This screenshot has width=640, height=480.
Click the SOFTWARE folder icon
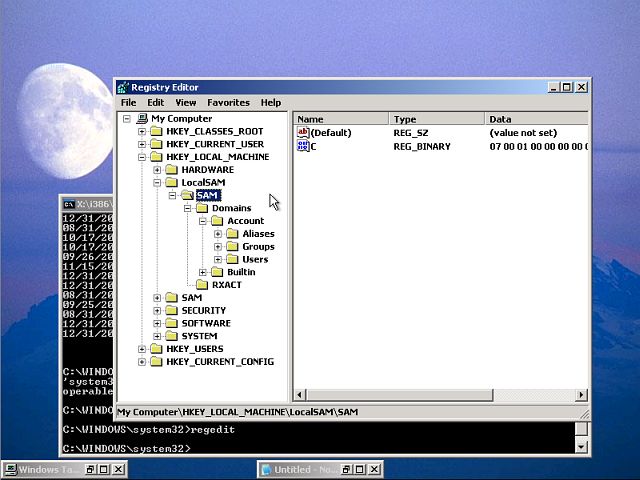click(x=171, y=323)
